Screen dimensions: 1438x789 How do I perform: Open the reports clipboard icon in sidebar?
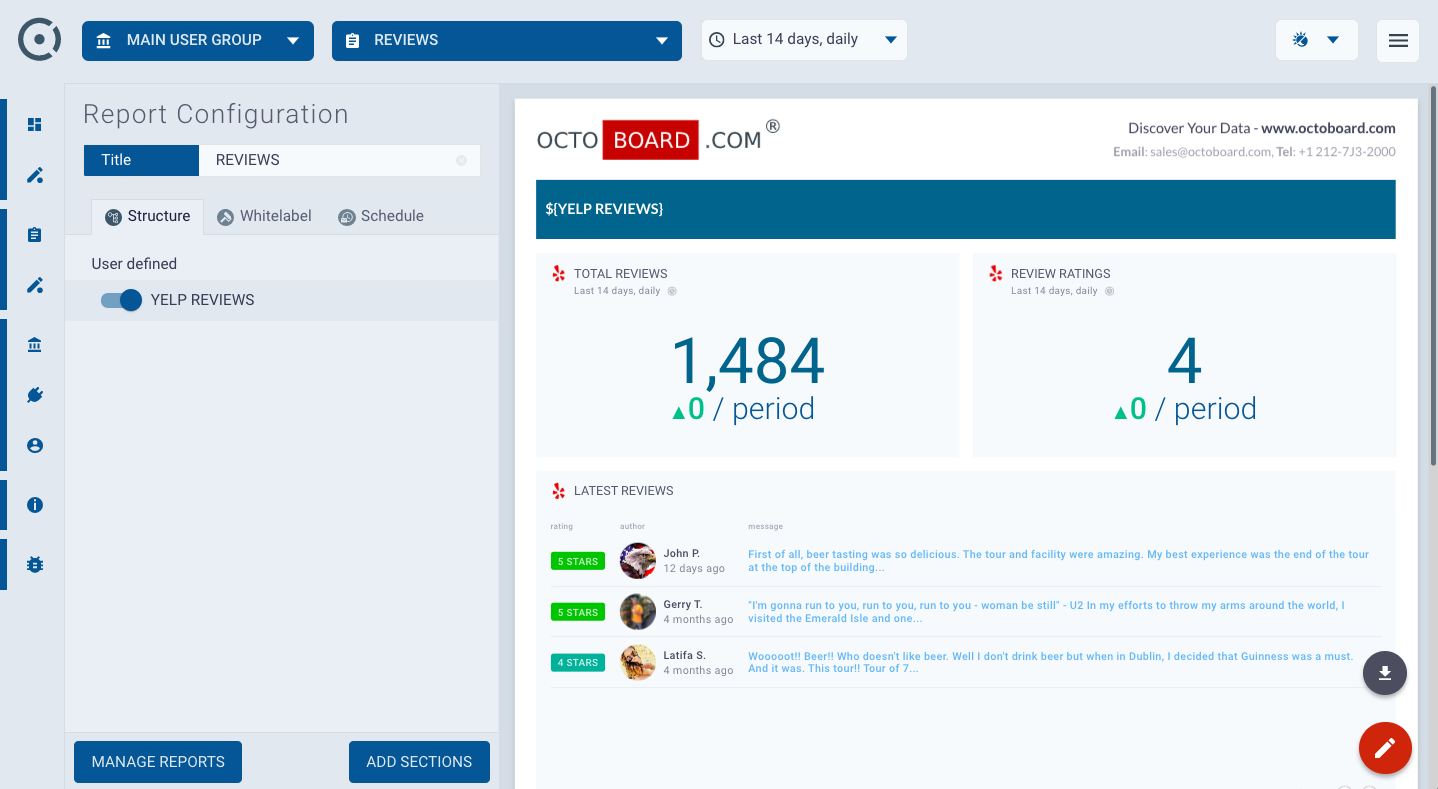coord(35,235)
